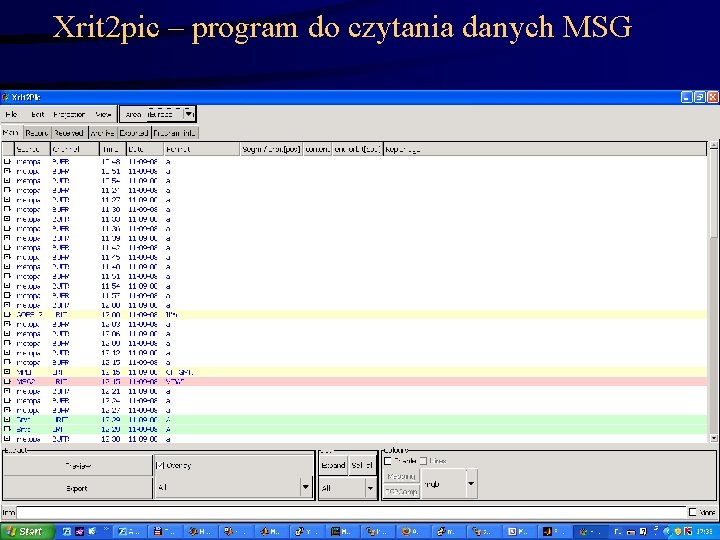The image size is (720, 540).
Task: Open the export All dropdown
Action: point(305,487)
